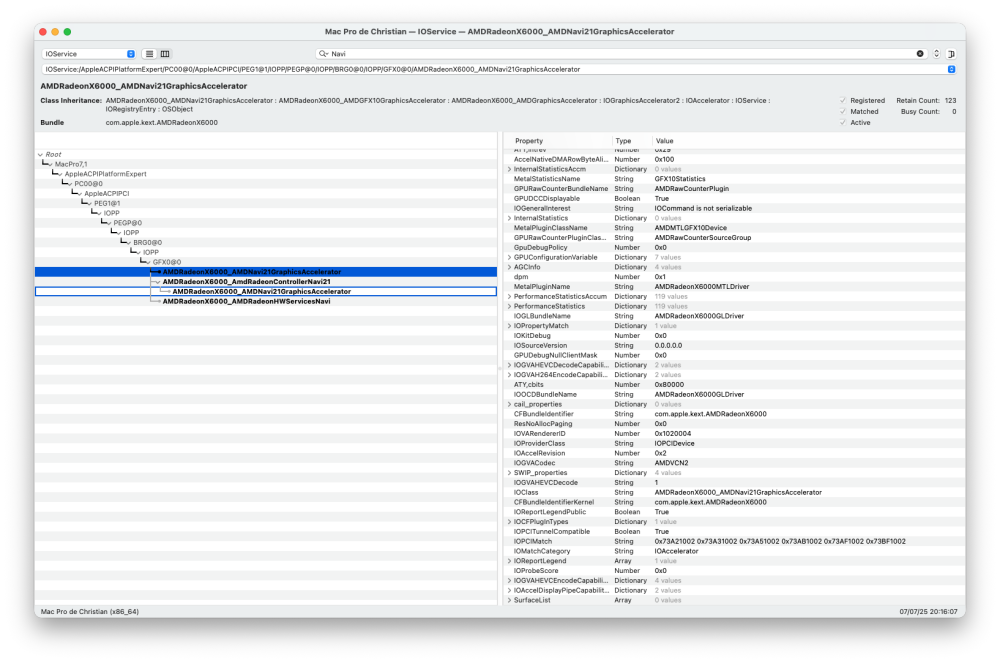
Task: Select the IOGVACodec AMDVCN2 row
Action: point(733,463)
